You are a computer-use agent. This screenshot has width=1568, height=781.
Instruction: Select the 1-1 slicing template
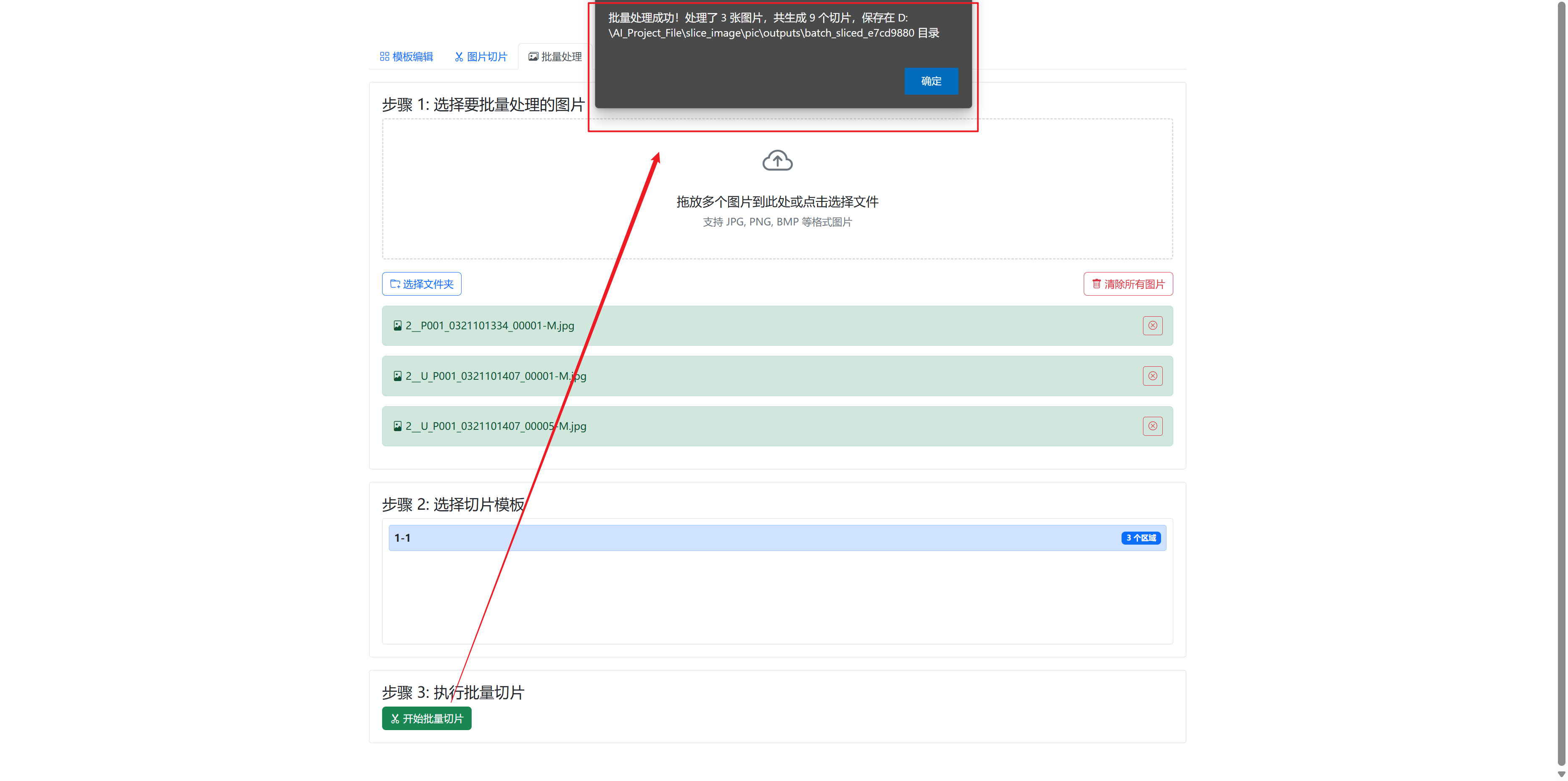coord(731,538)
